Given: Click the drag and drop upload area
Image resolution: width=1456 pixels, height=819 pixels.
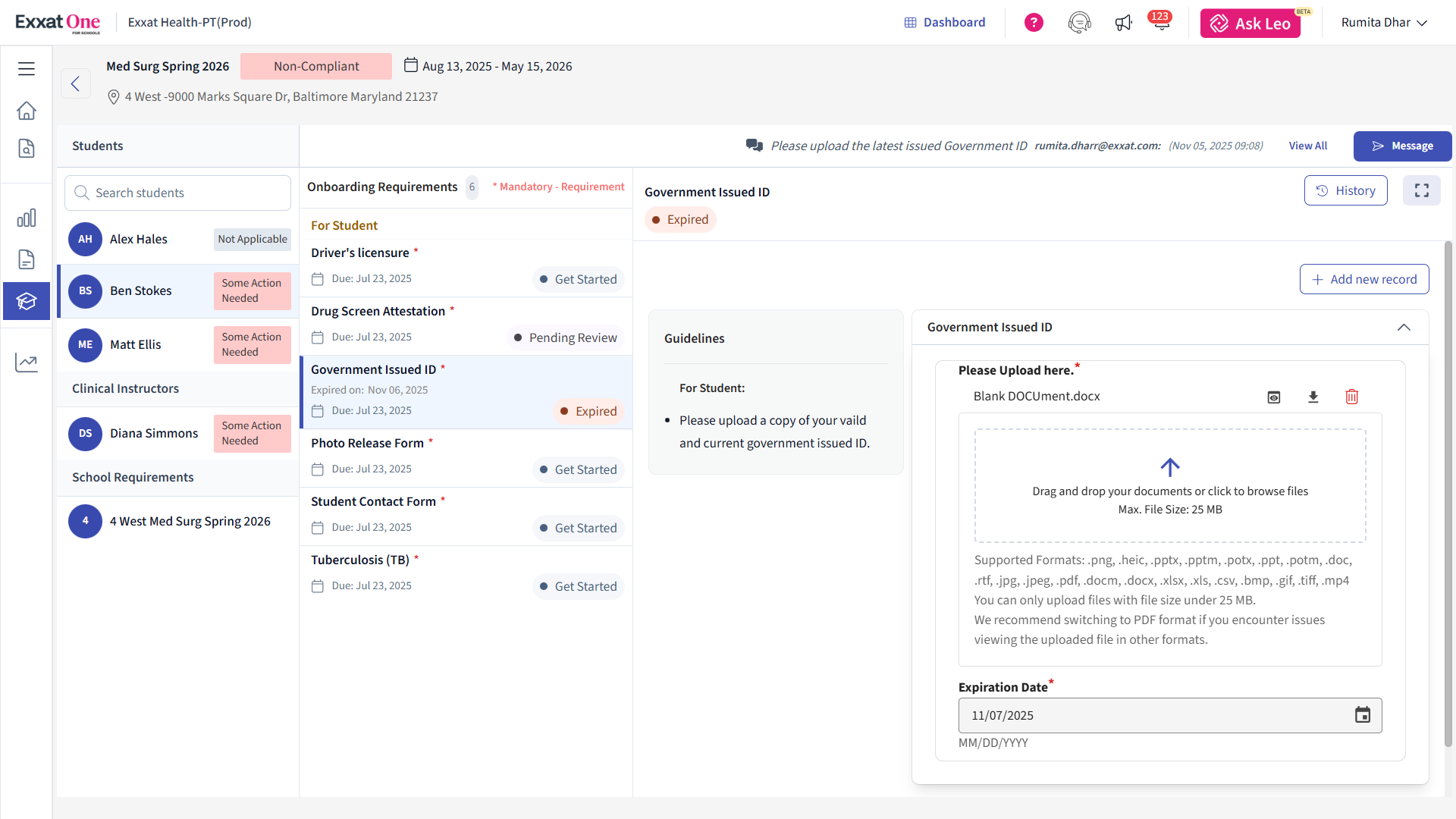Looking at the screenshot, I should [x=1169, y=486].
